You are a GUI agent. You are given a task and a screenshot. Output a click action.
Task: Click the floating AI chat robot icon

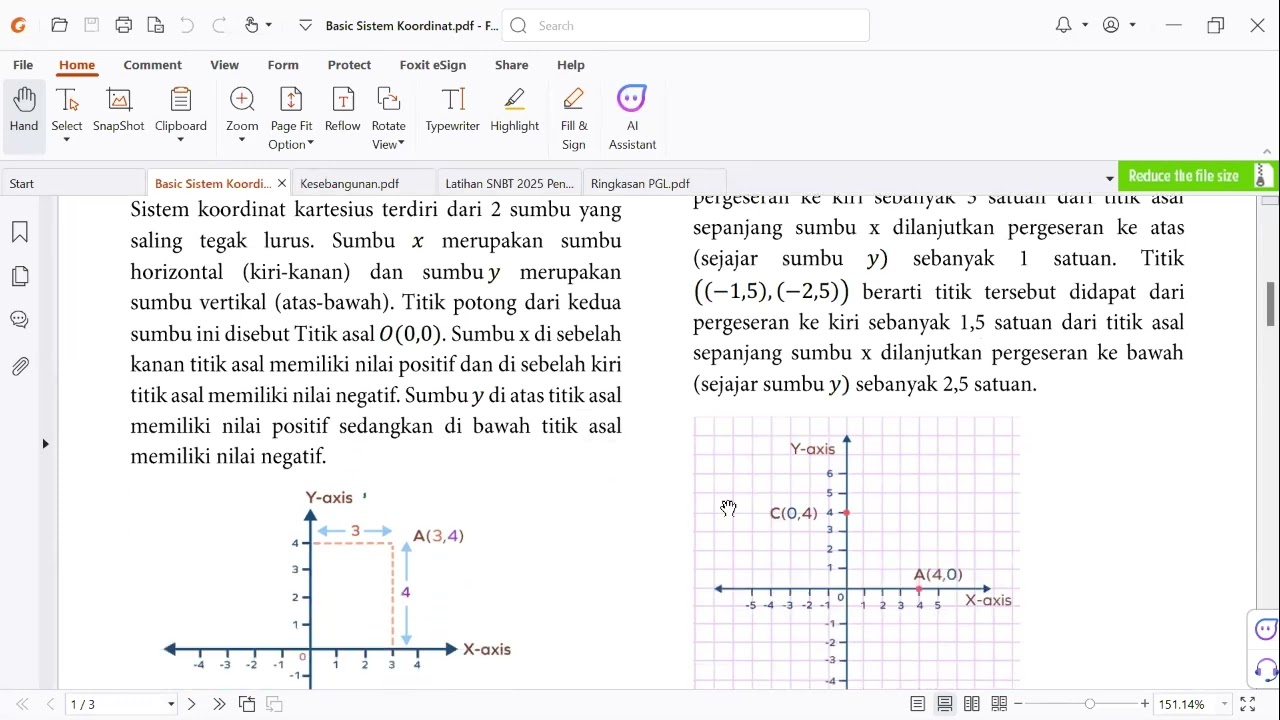coord(1266,629)
